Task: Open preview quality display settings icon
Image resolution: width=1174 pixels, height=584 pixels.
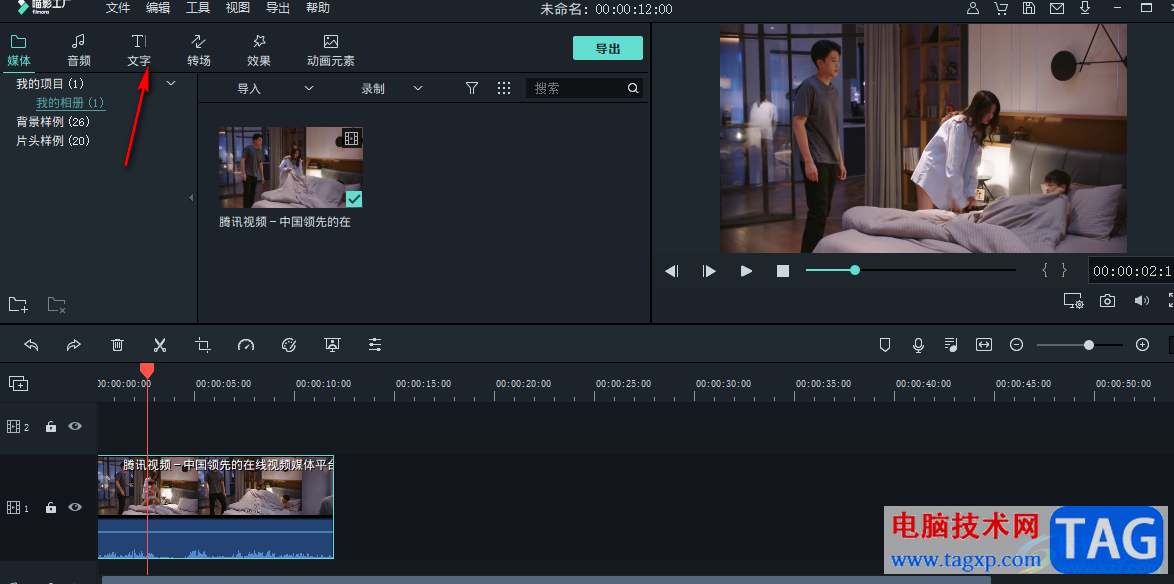Action: pos(1074,301)
